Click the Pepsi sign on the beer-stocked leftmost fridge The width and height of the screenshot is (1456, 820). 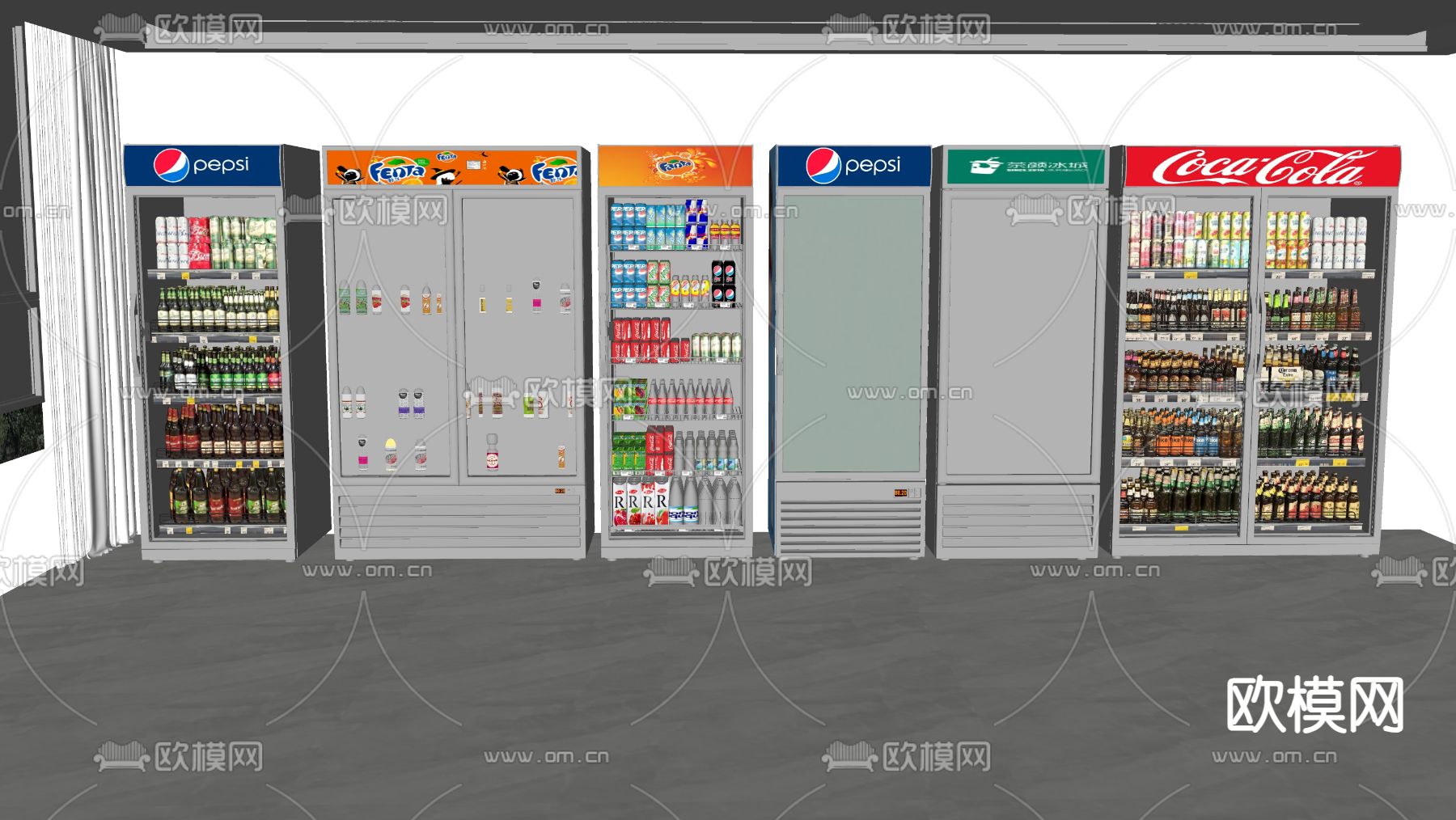click(202, 164)
